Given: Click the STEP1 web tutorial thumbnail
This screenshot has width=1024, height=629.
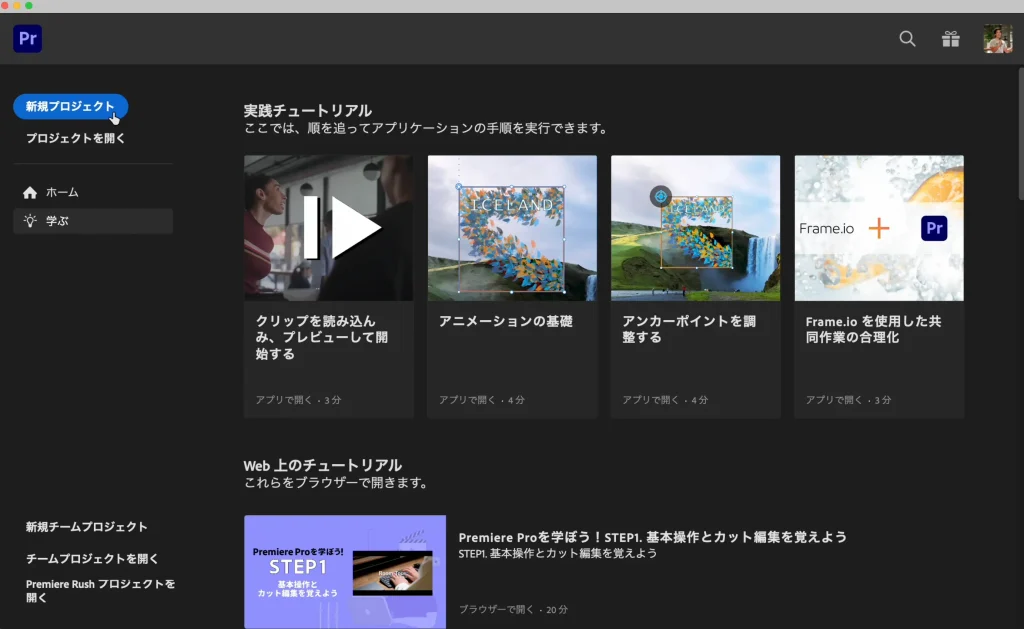Looking at the screenshot, I should pos(344,572).
